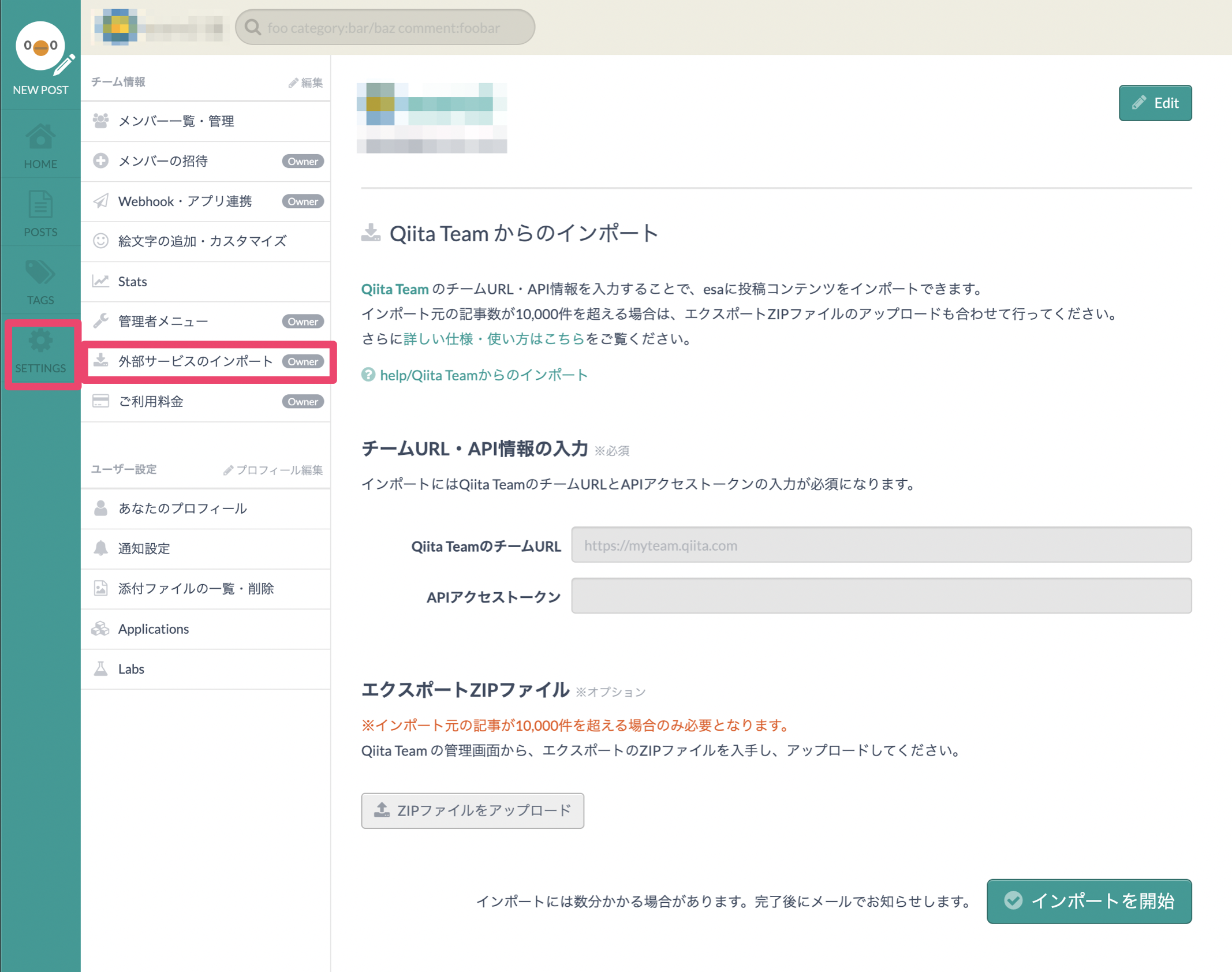Click the bell 通知設定 icon
Screen dimensions: 1232x972
[x=101, y=548]
